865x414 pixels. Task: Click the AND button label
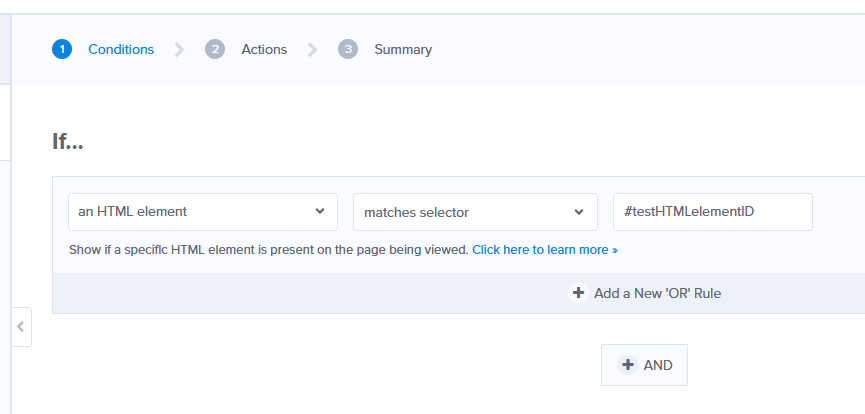658,365
